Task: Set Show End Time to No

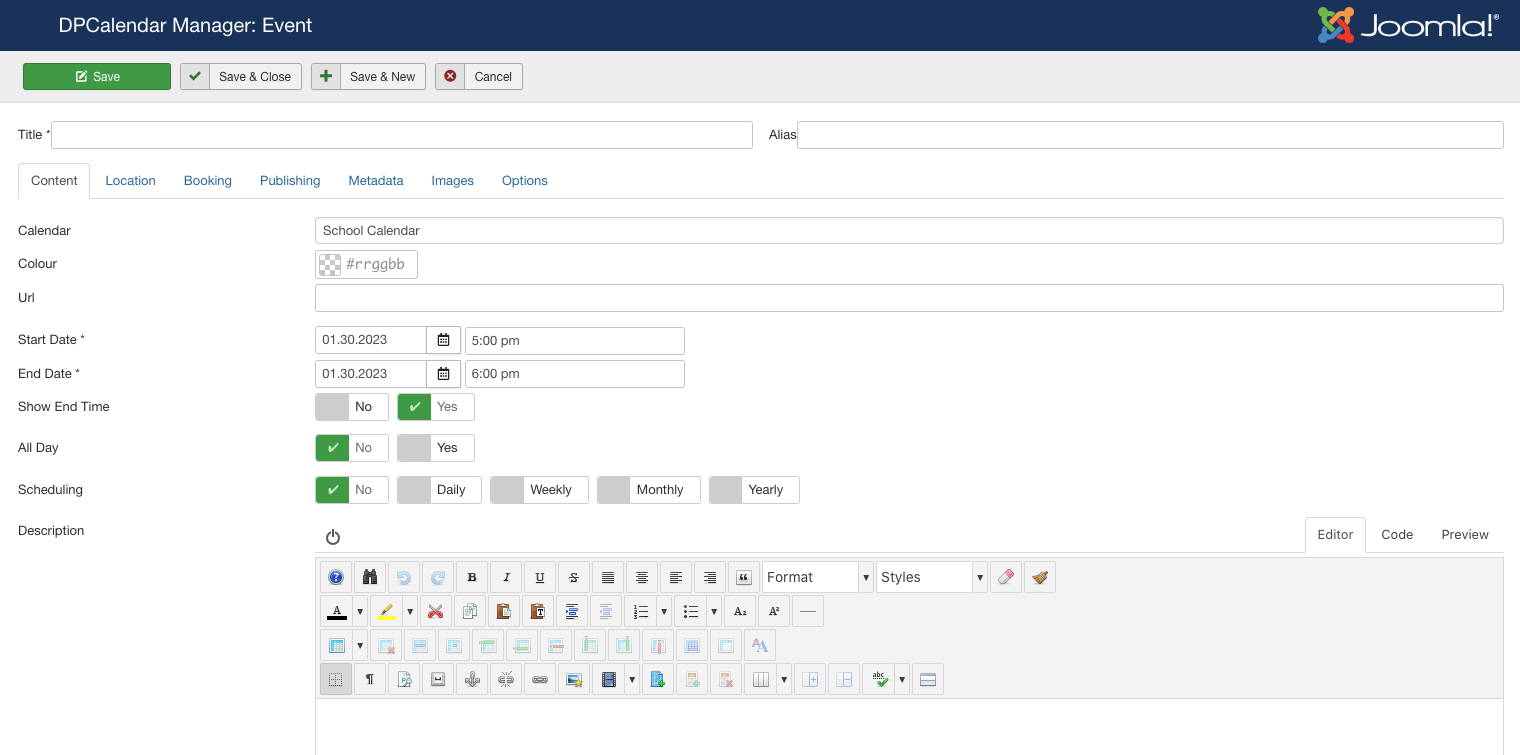Action: (352, 407)
